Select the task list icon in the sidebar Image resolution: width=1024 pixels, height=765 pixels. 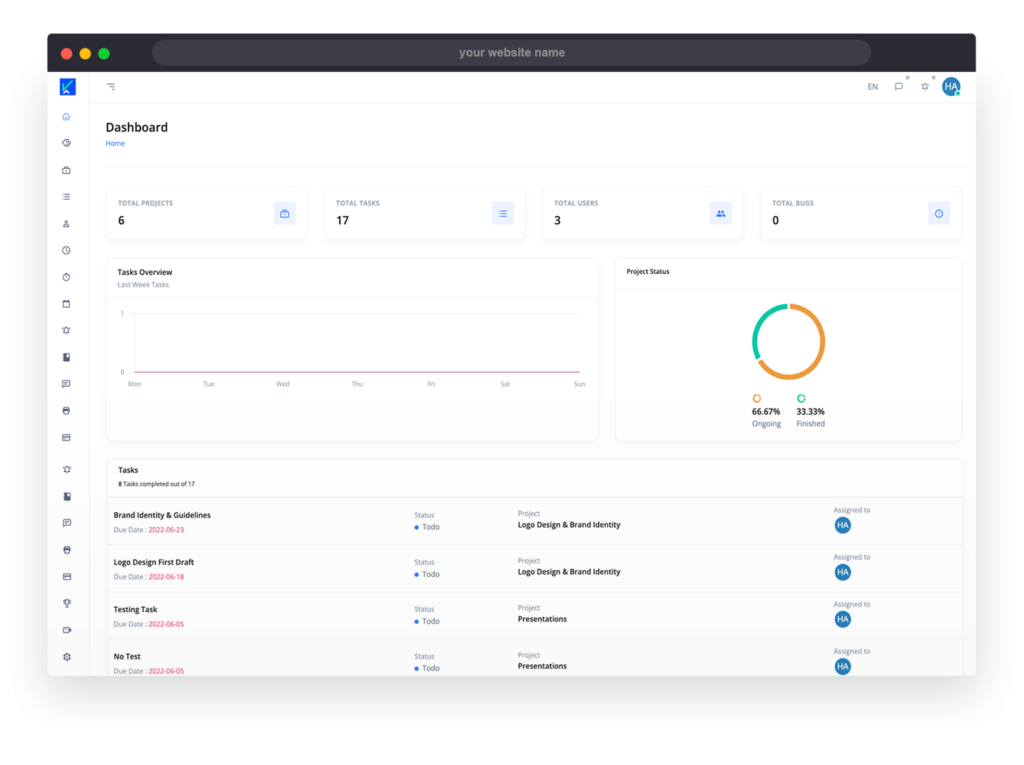tap(67, 197)
